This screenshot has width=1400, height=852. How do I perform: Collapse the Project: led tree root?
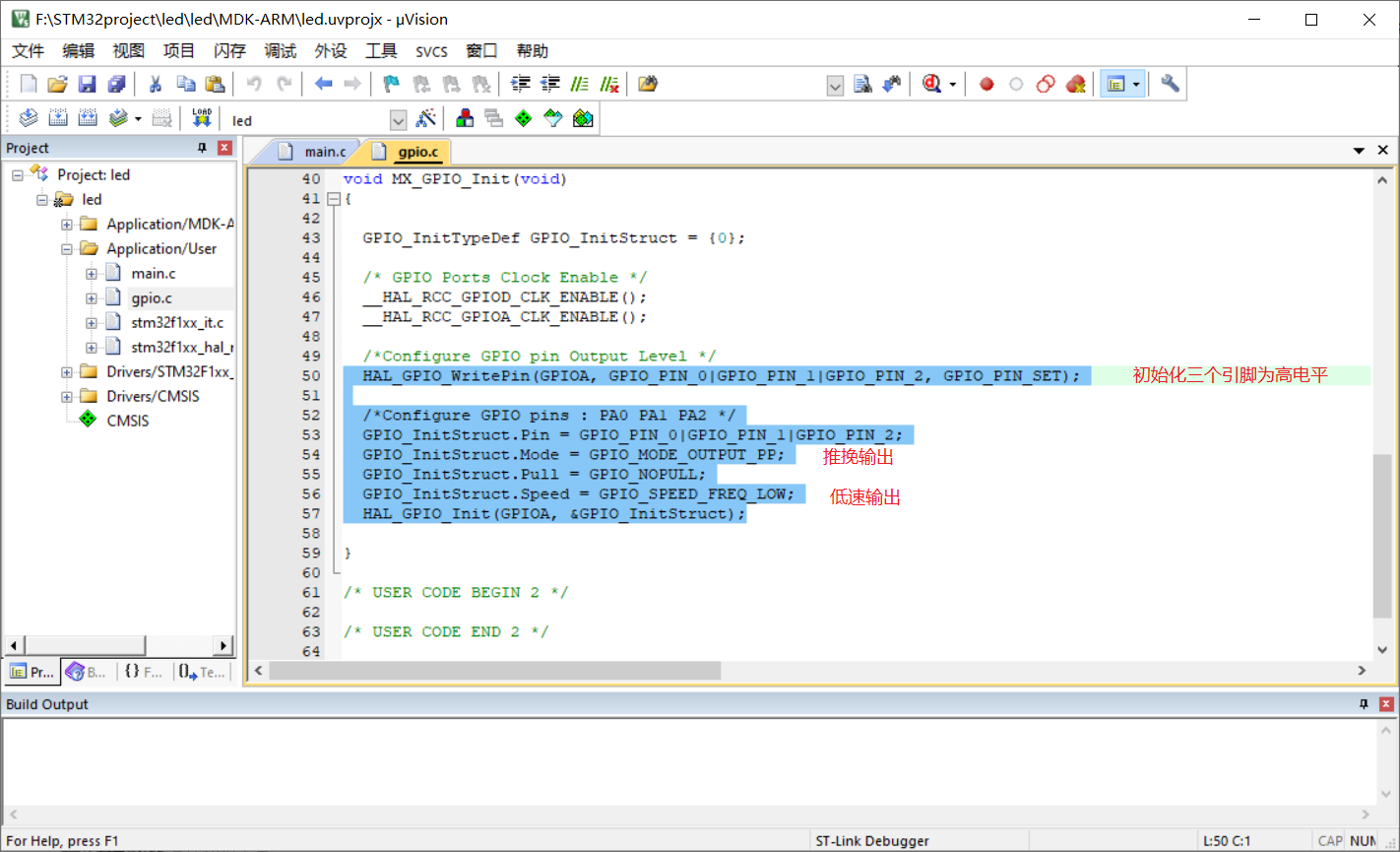[x=18, y=175]
